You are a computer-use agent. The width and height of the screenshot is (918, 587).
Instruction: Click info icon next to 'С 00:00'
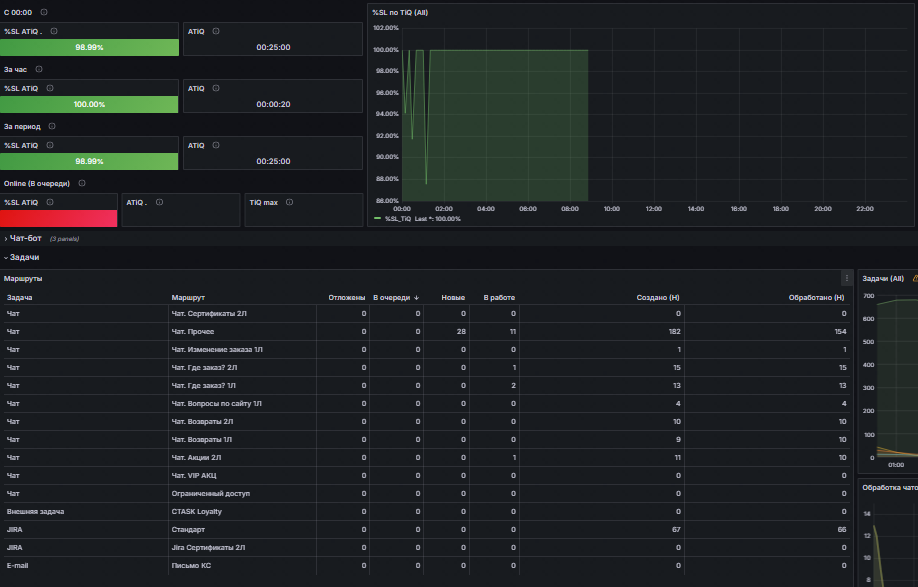point(44,12)
